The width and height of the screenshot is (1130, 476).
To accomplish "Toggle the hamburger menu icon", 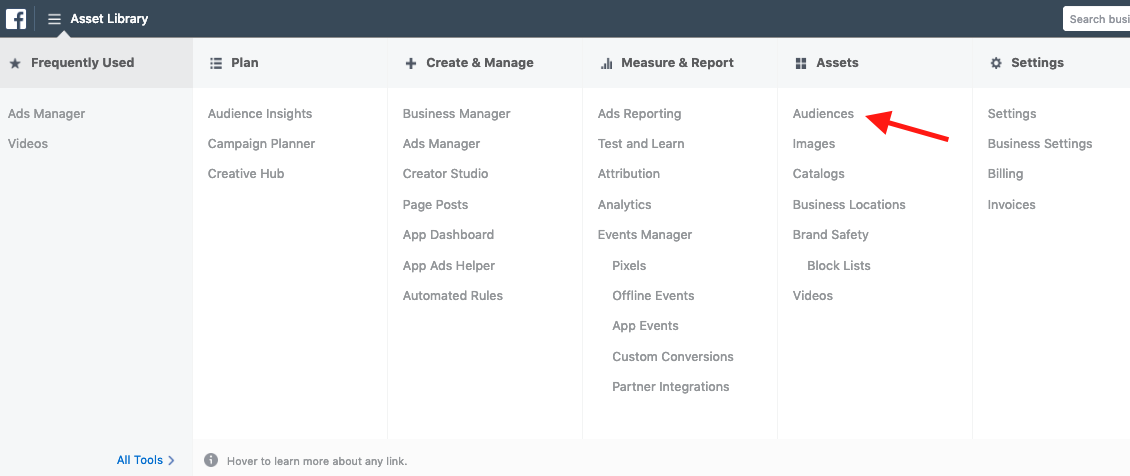I will point(55,19).
